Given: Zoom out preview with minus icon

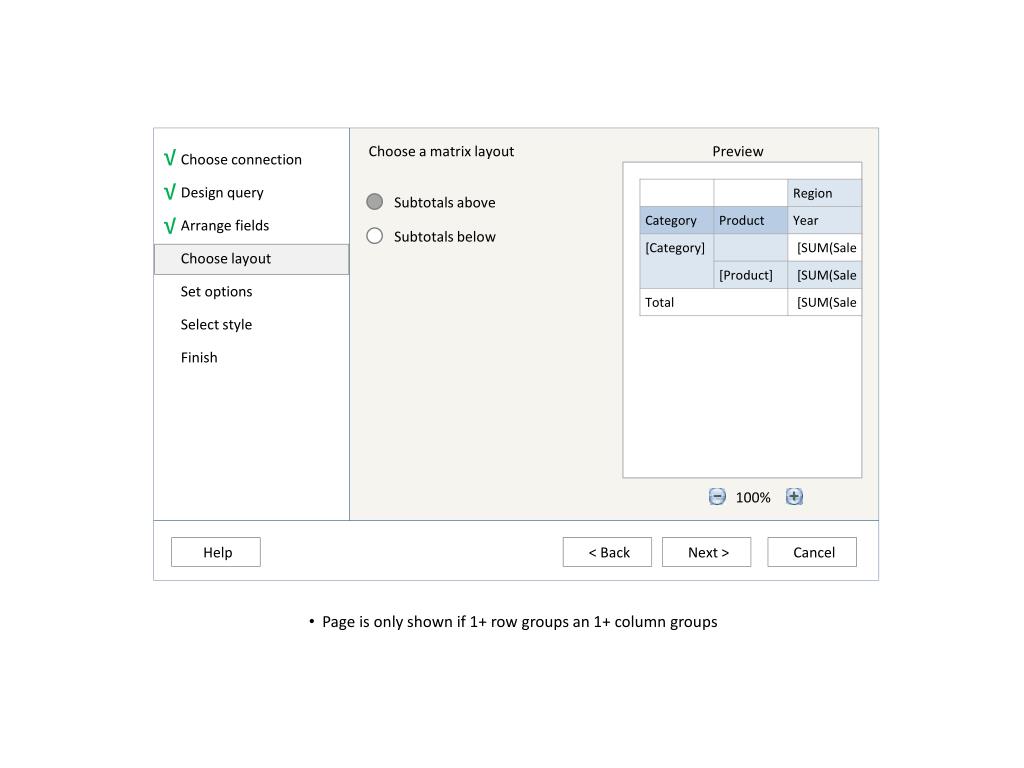Looking at the screenshot, I should click(x=717, y=497).
